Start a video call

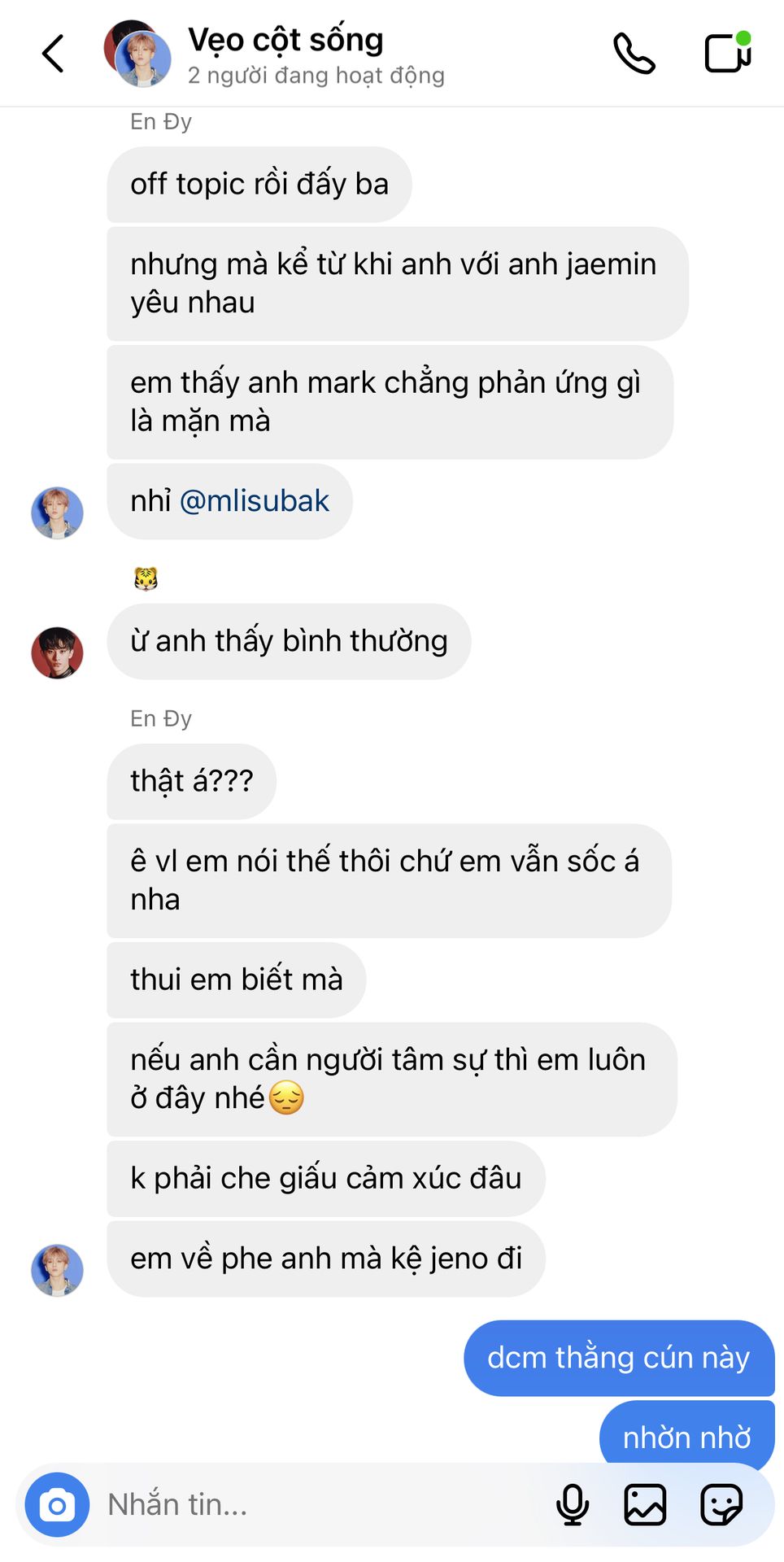point(727,52)
